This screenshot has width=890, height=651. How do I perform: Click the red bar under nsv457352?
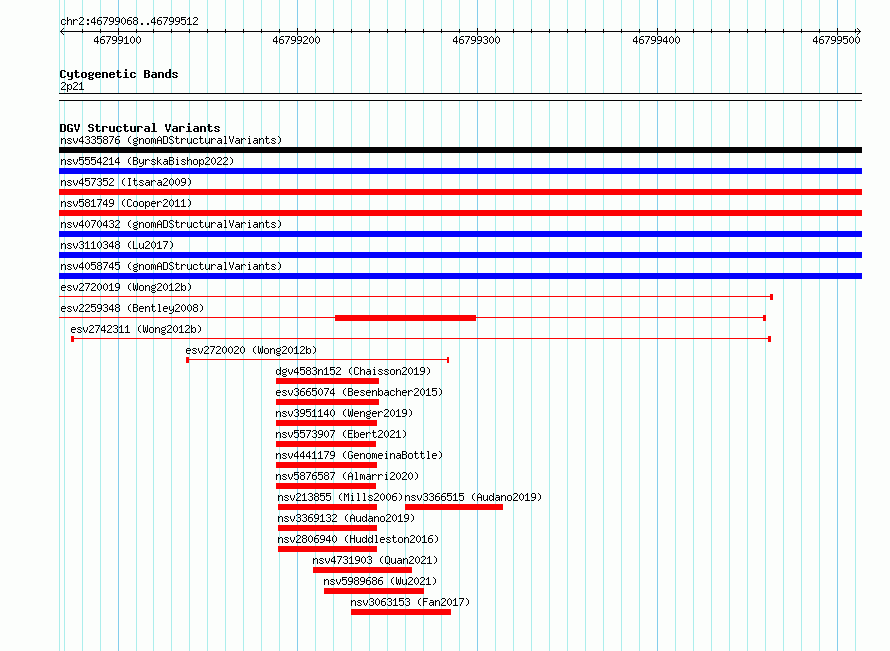460,192
